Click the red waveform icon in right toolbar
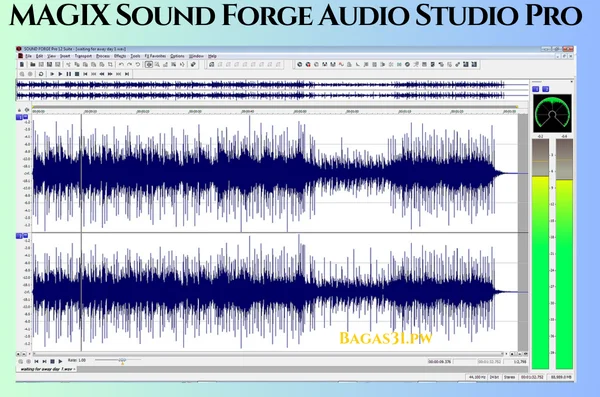The height and width of the screenshot is (397, 600). click(341, 65)
